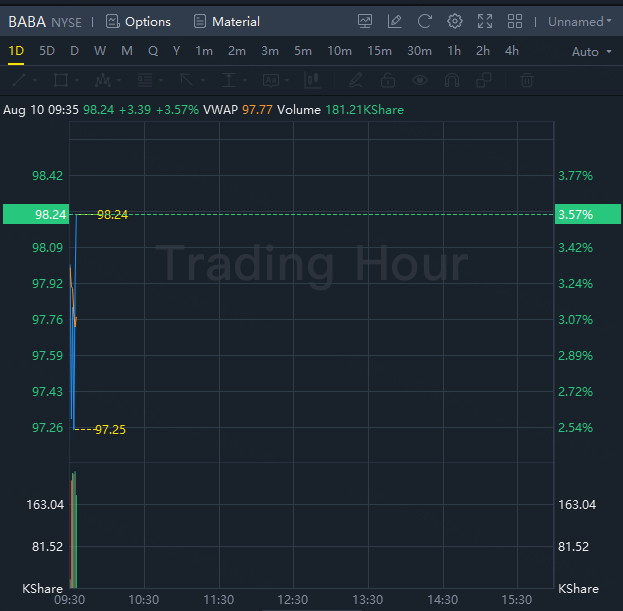The image size is (623, 611).
Task: Select the 15m interval tab
Action: tap(379, 51)
